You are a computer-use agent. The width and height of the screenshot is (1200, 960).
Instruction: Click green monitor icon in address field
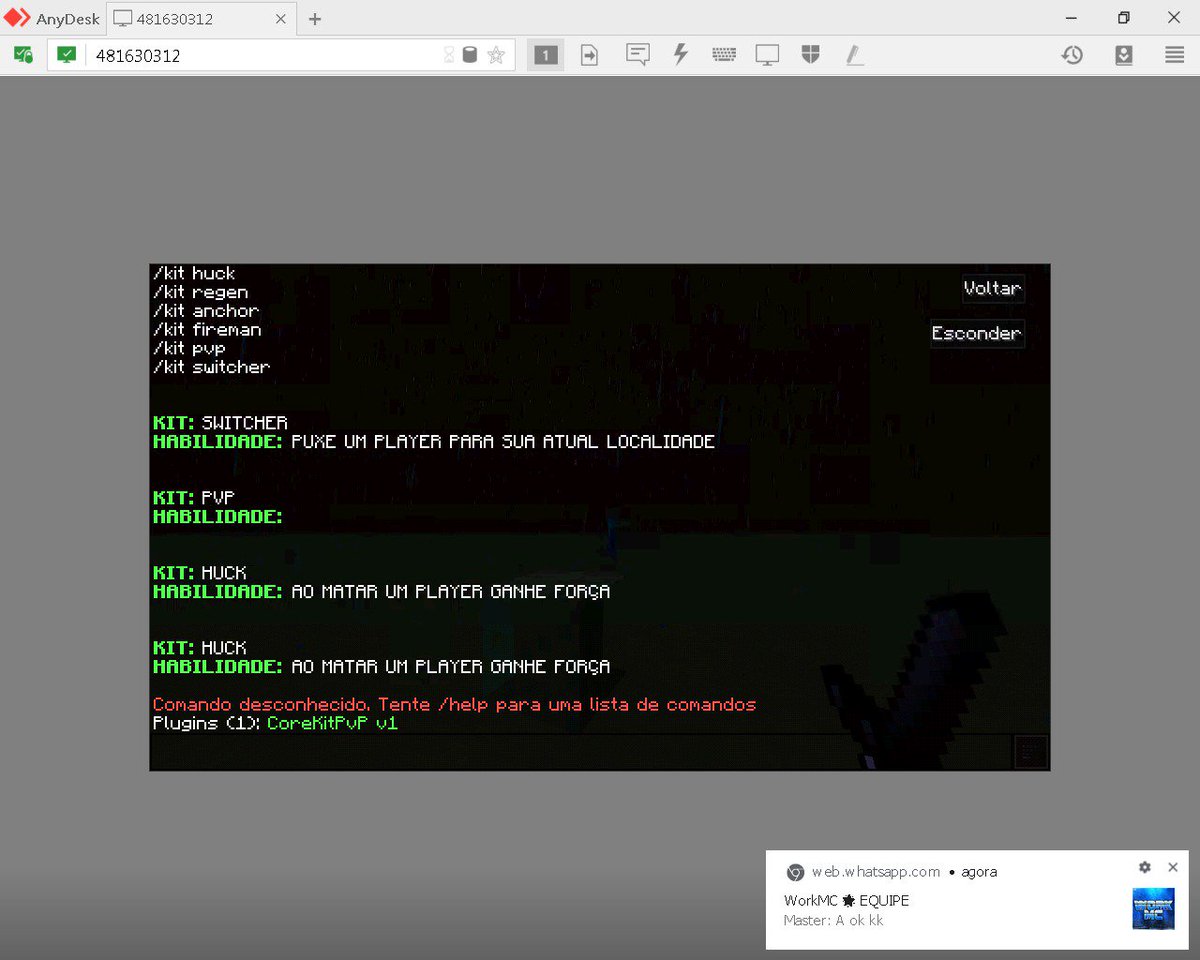[x=66, y=55]
